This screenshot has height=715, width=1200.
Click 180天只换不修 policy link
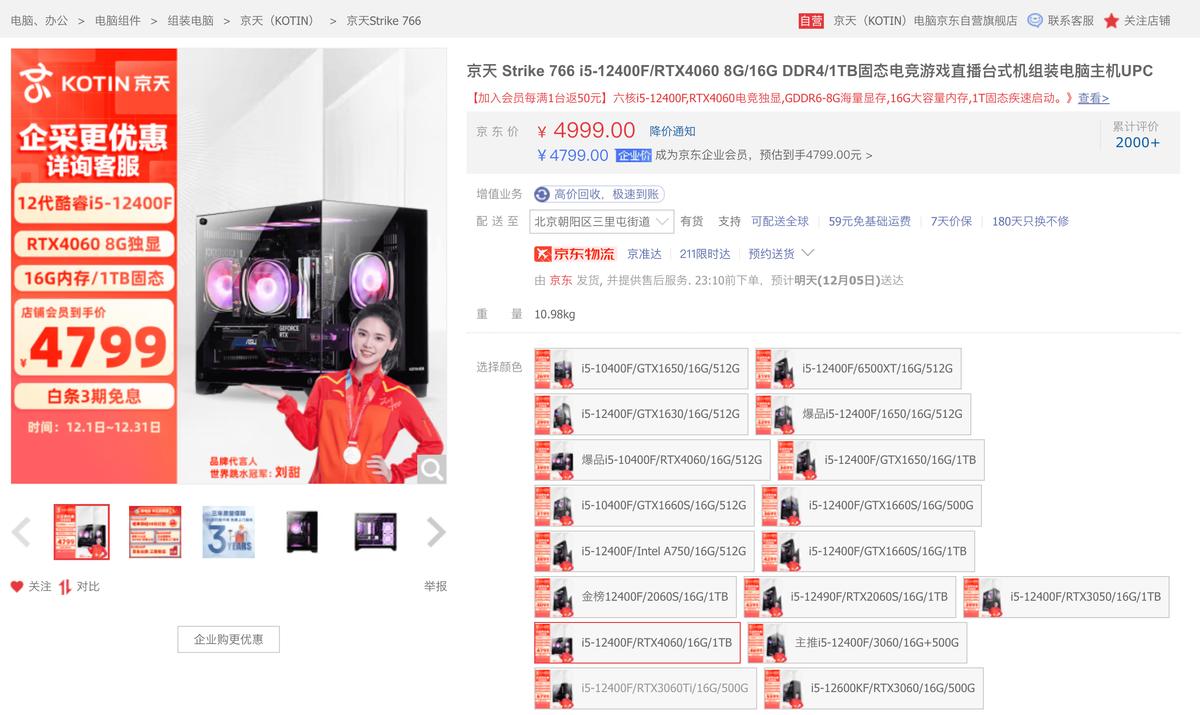[1030, 221]
